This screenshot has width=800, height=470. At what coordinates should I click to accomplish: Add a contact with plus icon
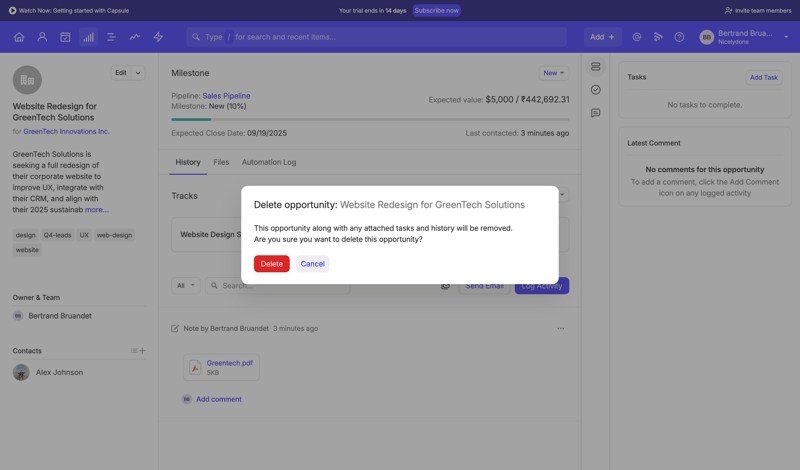coord(142,351)
